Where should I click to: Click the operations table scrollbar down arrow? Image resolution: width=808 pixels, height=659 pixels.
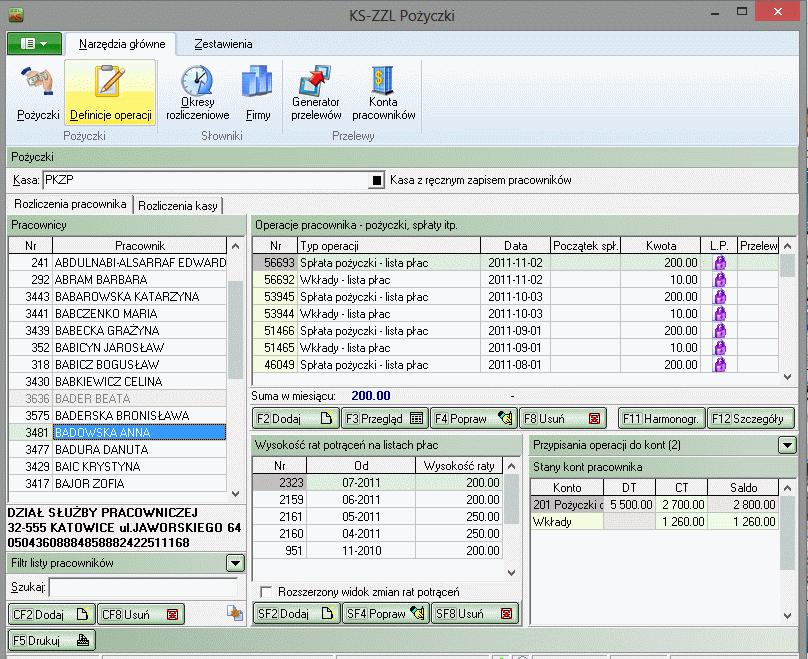pyautogui.click(x=787, y=377)
